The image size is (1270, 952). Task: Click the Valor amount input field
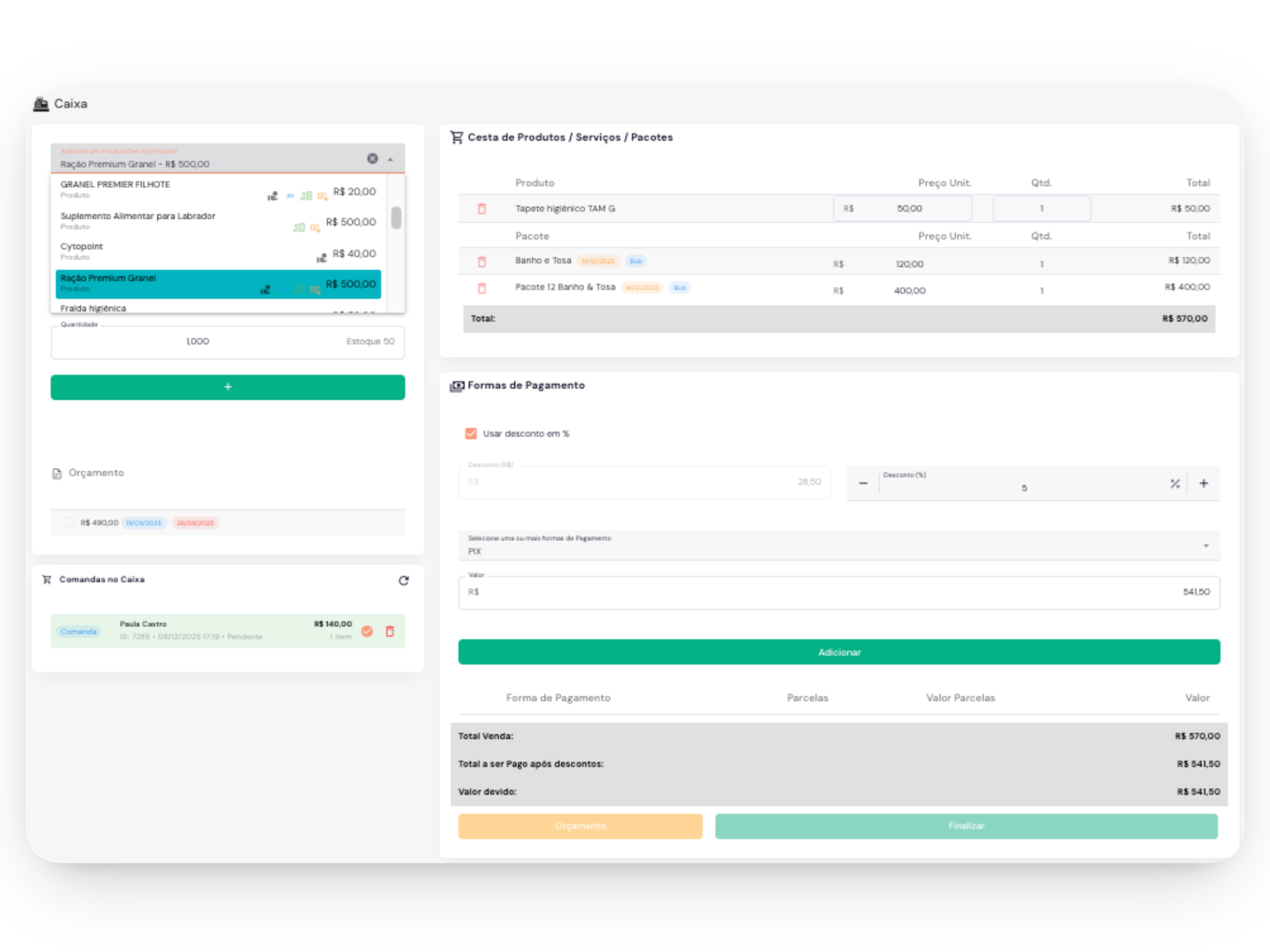(x=839, y=592)
